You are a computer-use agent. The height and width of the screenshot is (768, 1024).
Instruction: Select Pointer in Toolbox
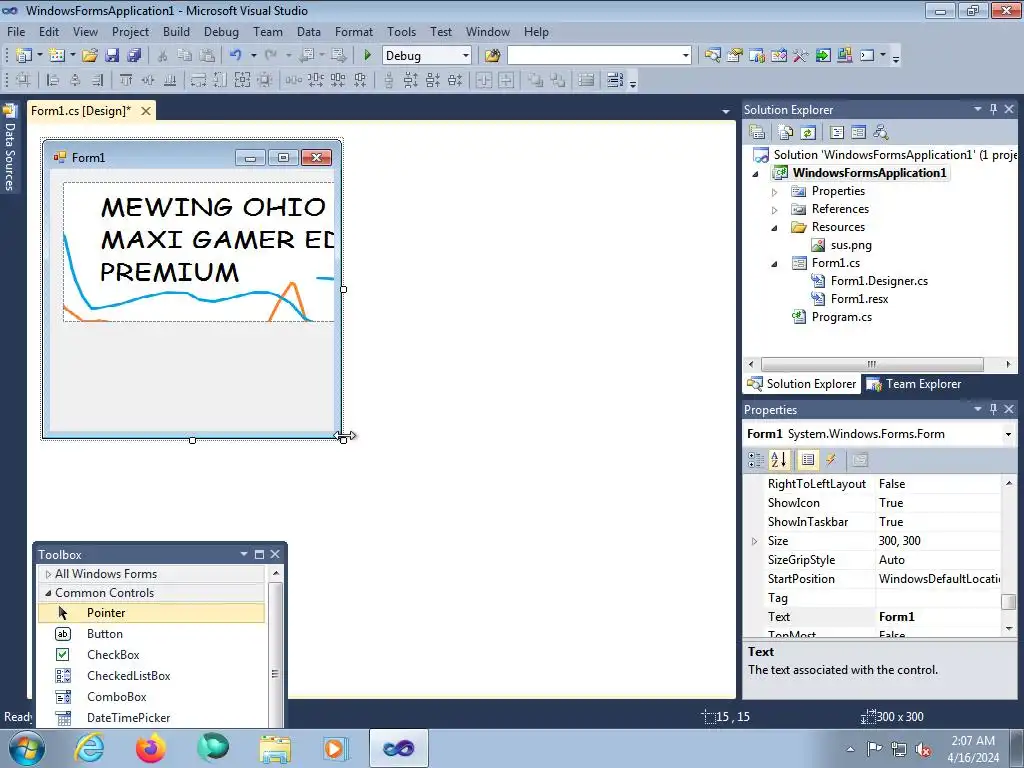(x=152, y=613)
